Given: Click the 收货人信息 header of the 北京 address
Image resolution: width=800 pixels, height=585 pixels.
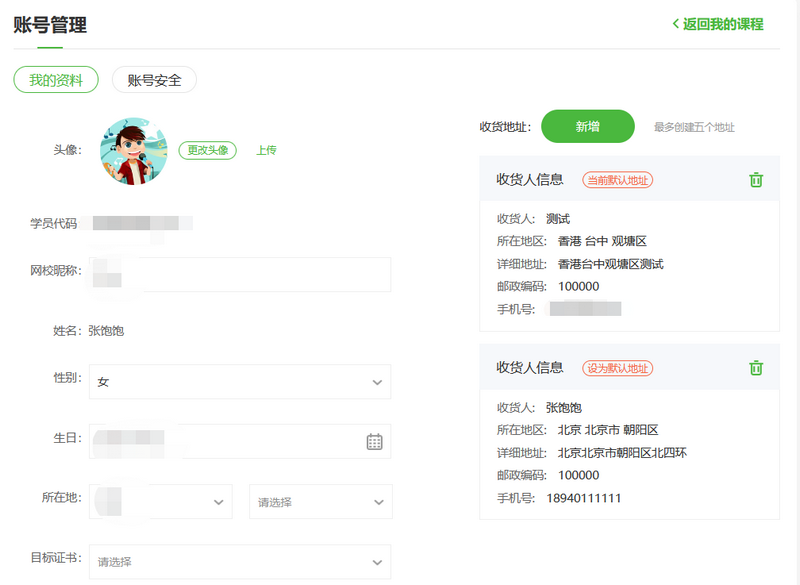Looking at the screenshot, I should click(530, 368).
